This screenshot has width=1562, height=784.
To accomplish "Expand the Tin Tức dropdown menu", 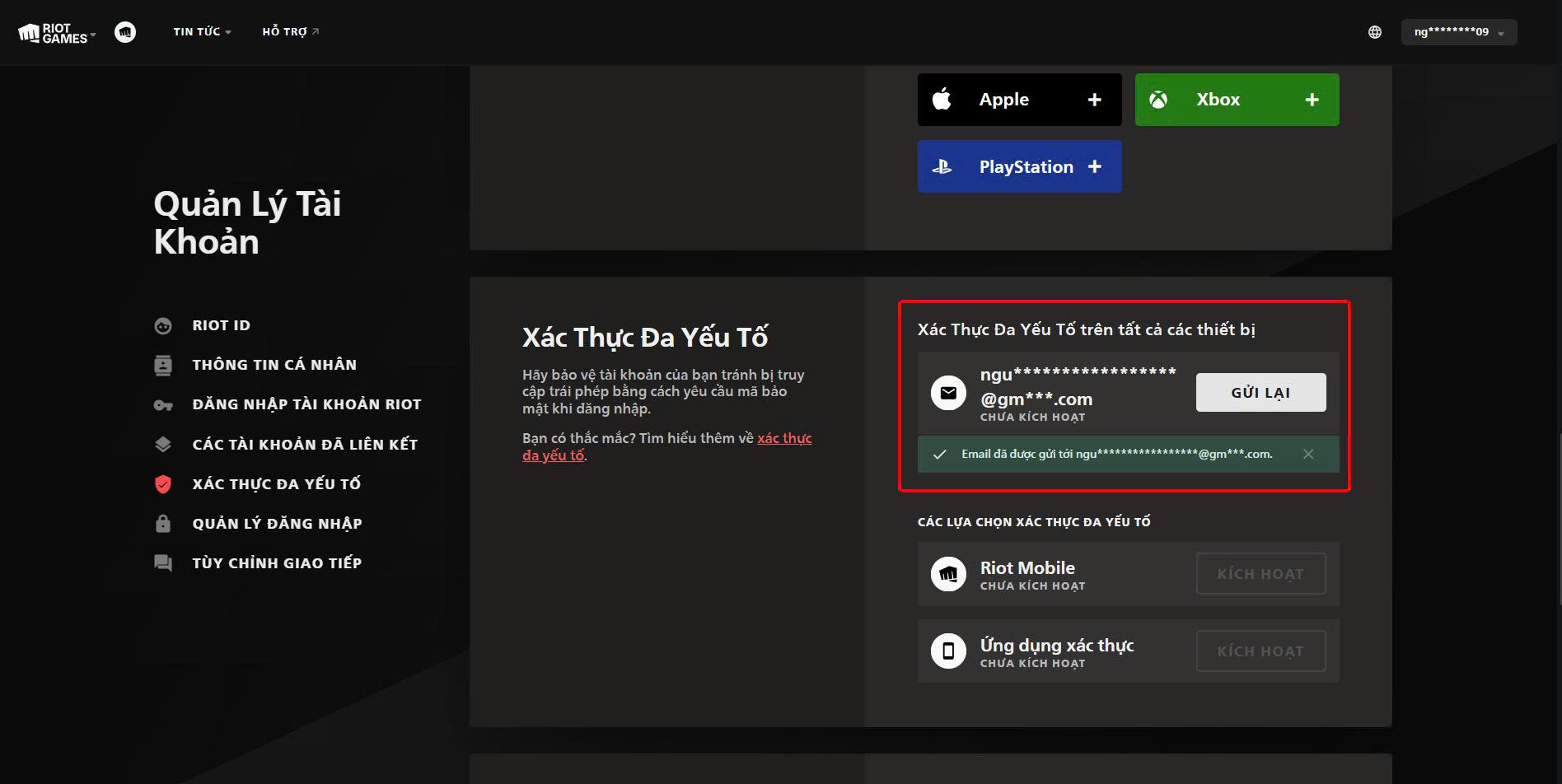I will pos(202,32).
